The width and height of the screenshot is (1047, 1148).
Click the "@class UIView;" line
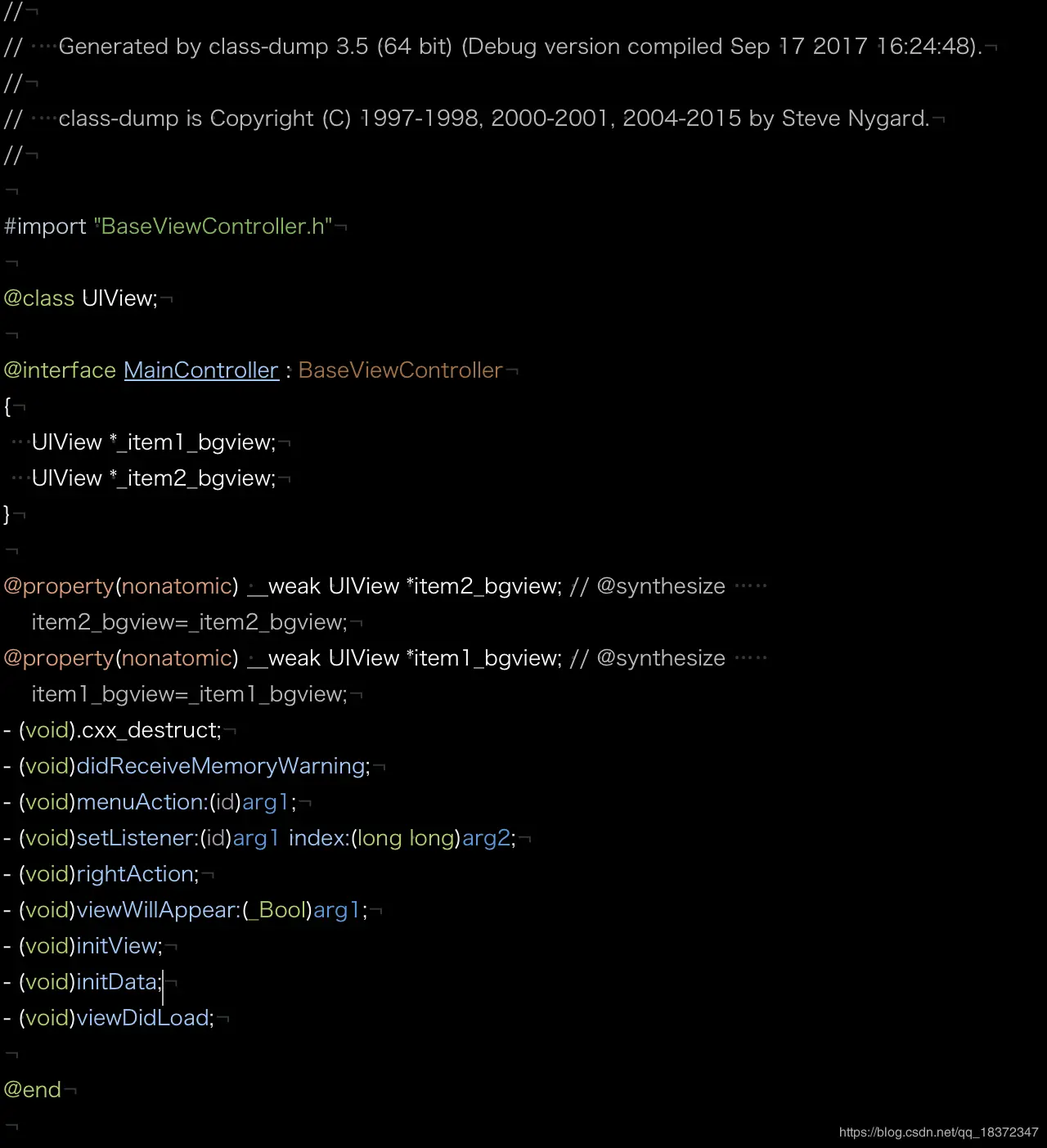pos(80,298)
